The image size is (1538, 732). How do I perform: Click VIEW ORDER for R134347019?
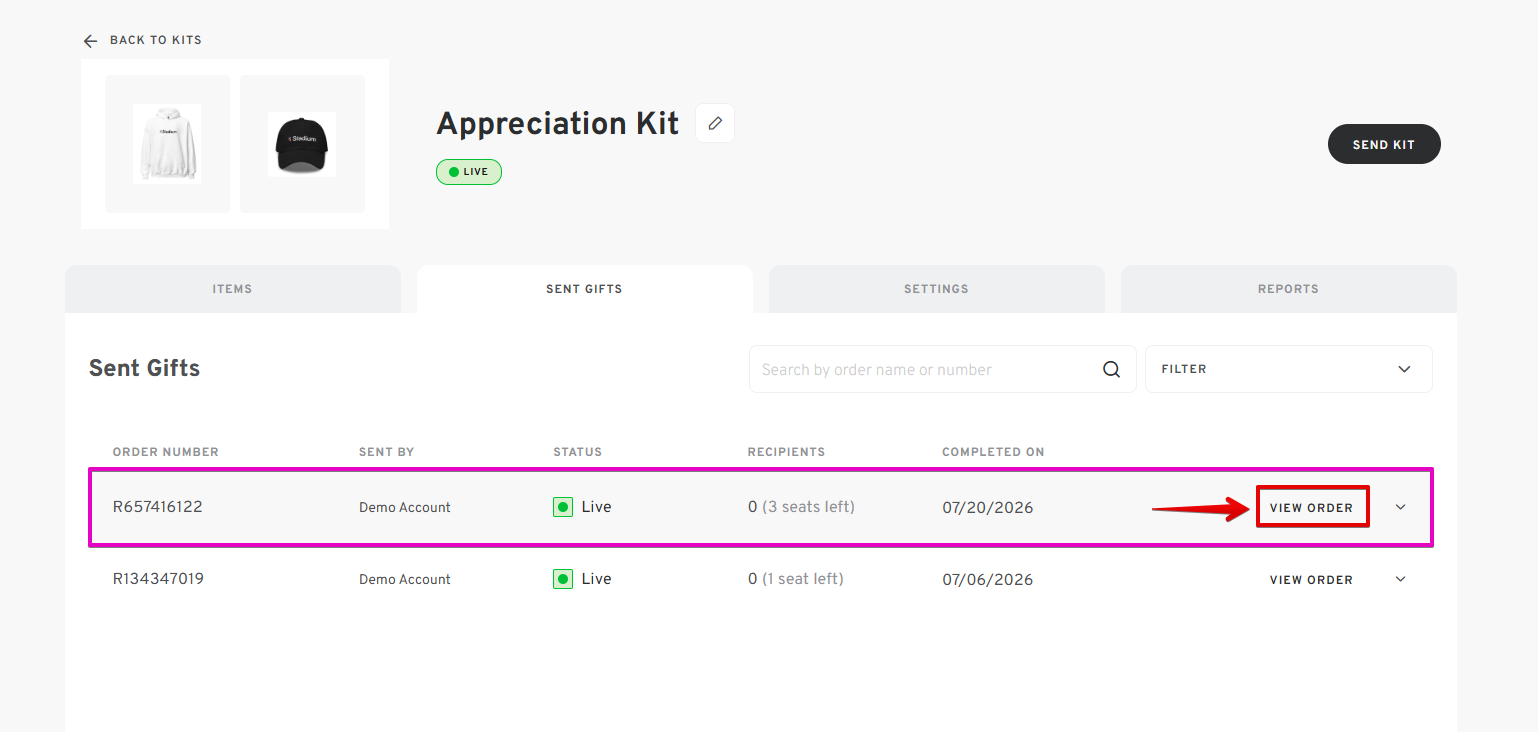(x=1311, y=580)
